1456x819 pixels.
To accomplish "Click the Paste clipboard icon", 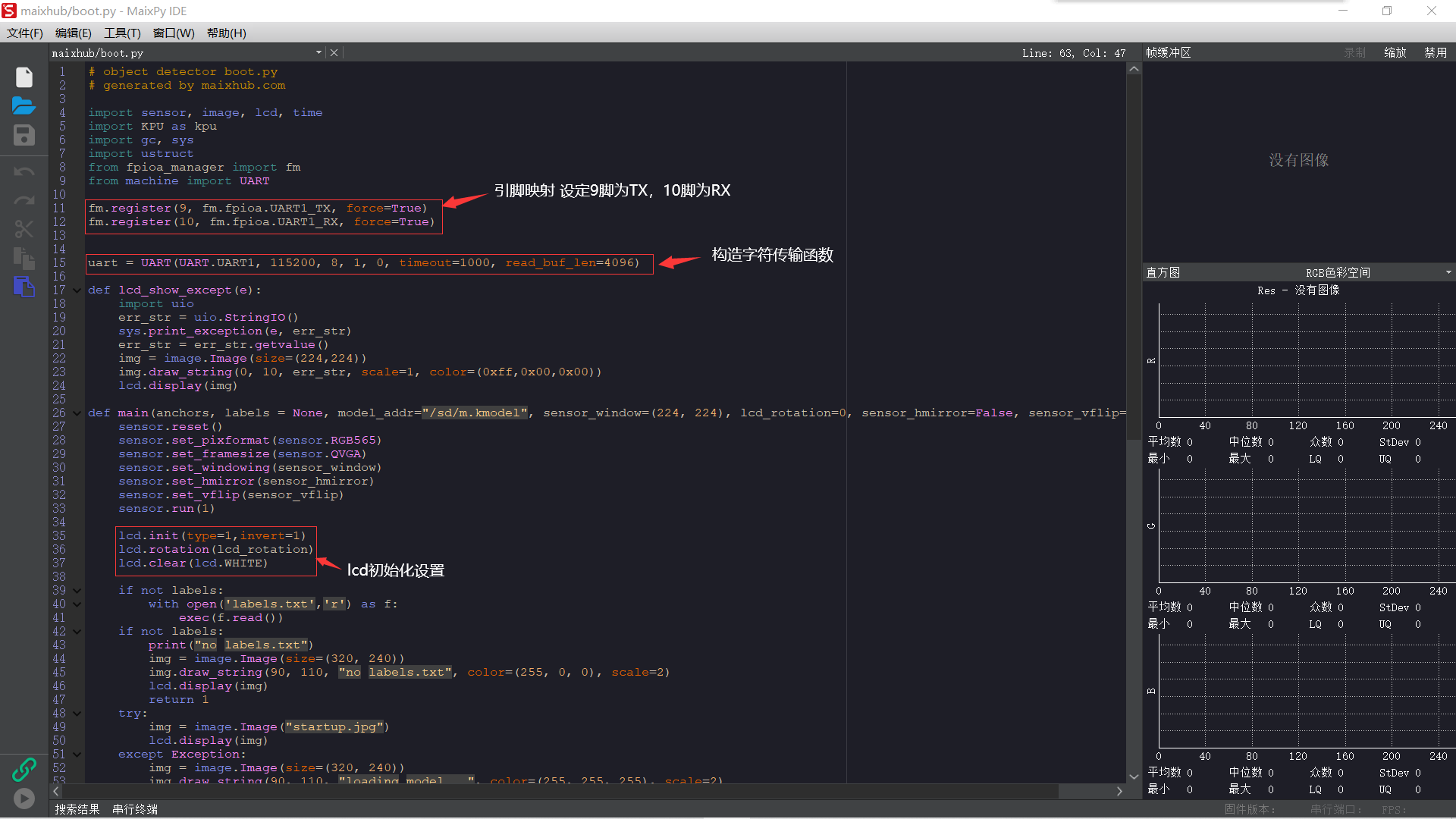I will (x=24, y=287).
